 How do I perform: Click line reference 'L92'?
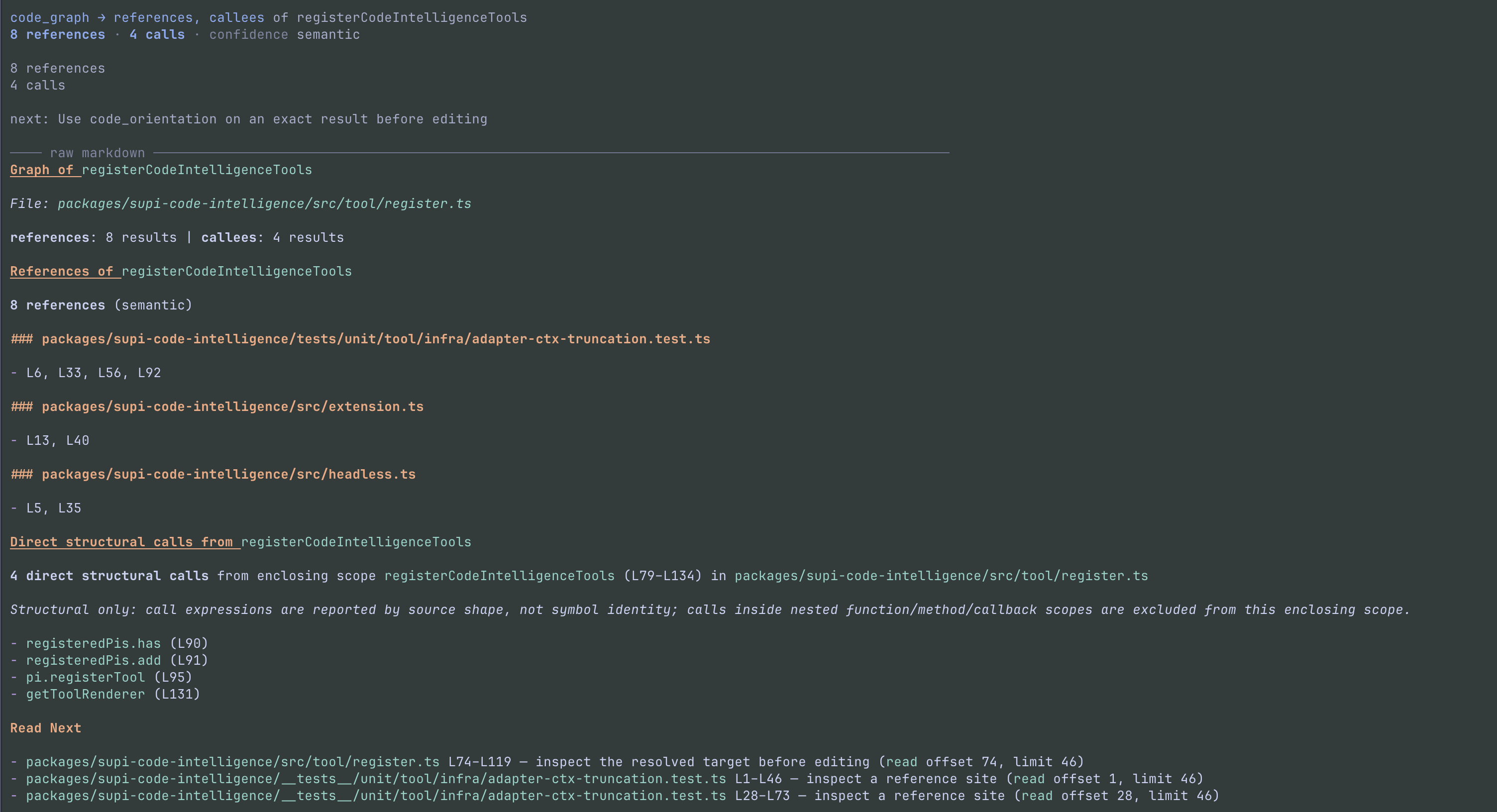(149, 372)
